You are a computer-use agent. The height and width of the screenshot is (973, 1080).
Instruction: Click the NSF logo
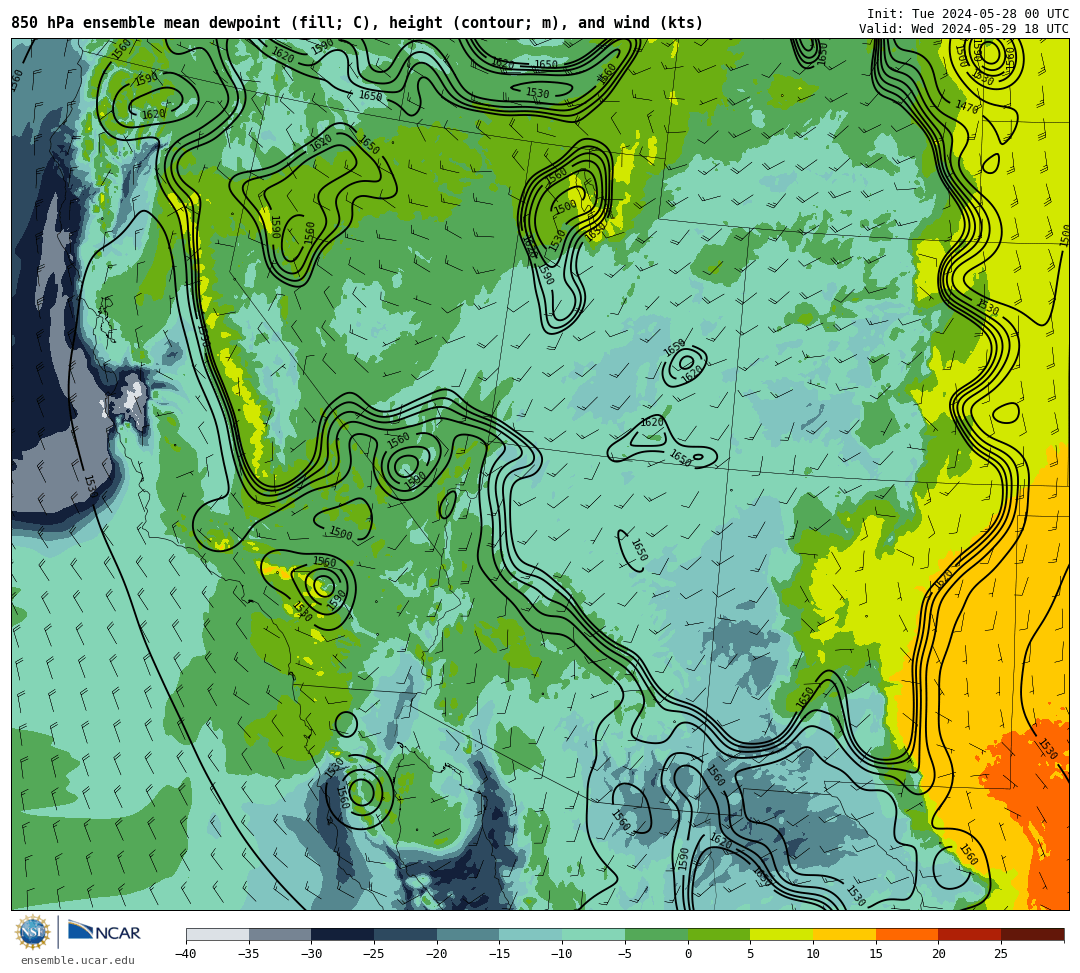[x=32, y=932]
